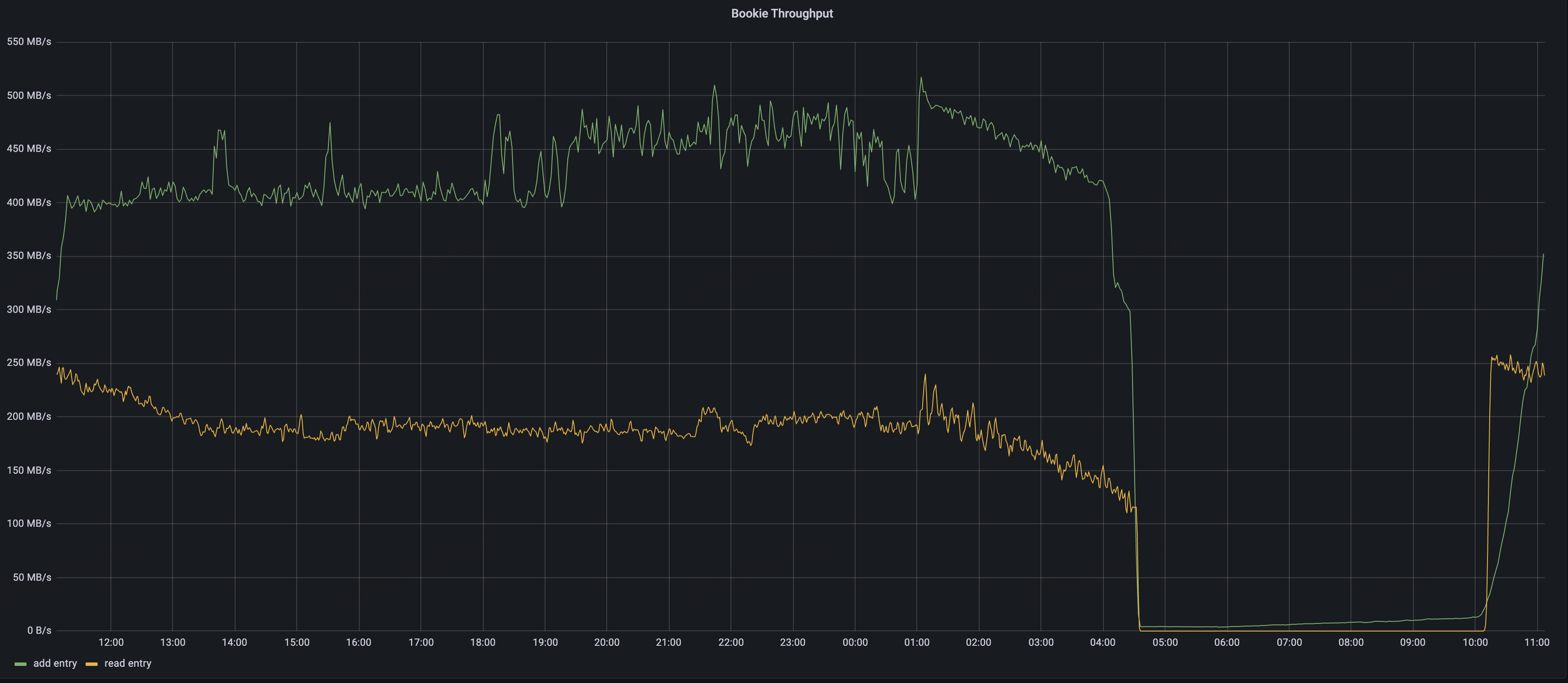Click the '200 MB/s' y-axis label
The width and height of the screenshot is (1568, 683).
29,416
